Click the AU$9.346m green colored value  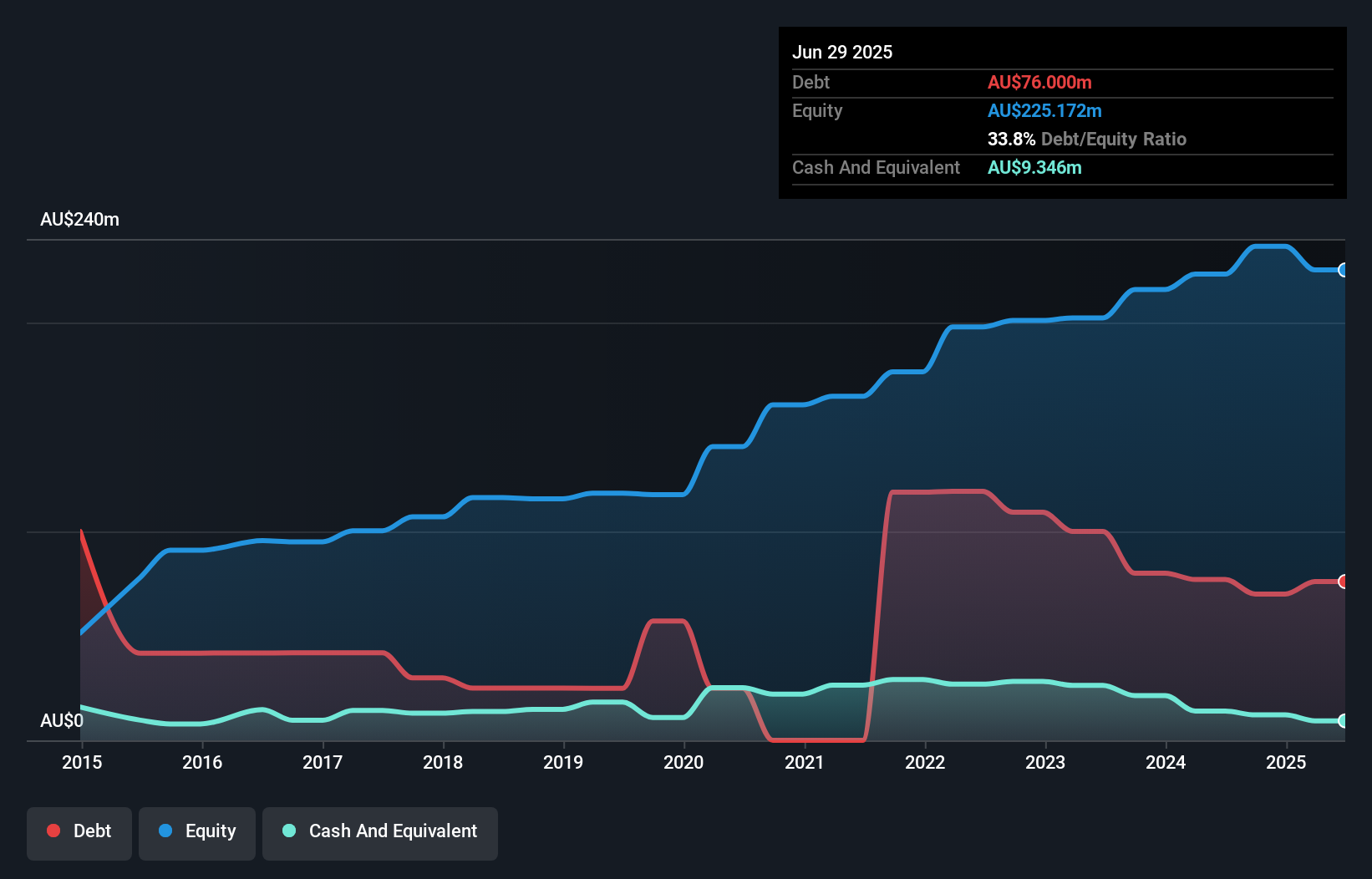[x=1035, y=167]
